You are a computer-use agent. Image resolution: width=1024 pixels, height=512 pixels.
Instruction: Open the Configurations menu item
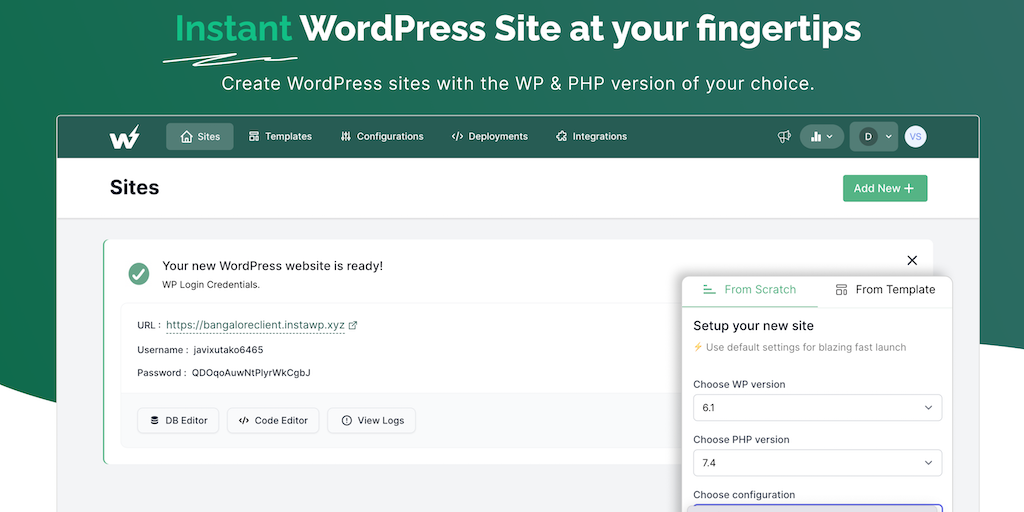382,137
